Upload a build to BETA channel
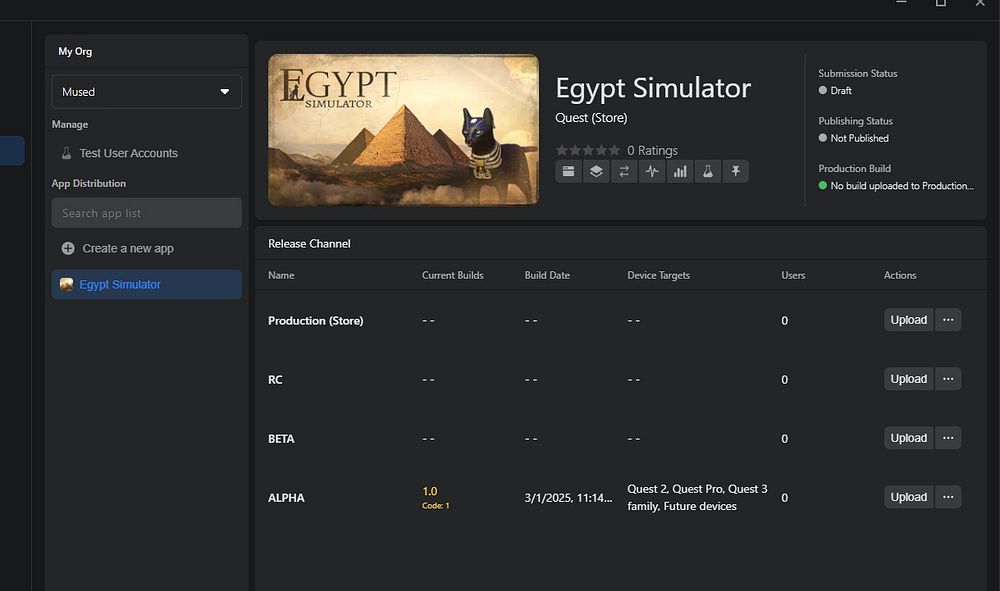The width and height of the screenshot is (1000, 591). (908, 438)
